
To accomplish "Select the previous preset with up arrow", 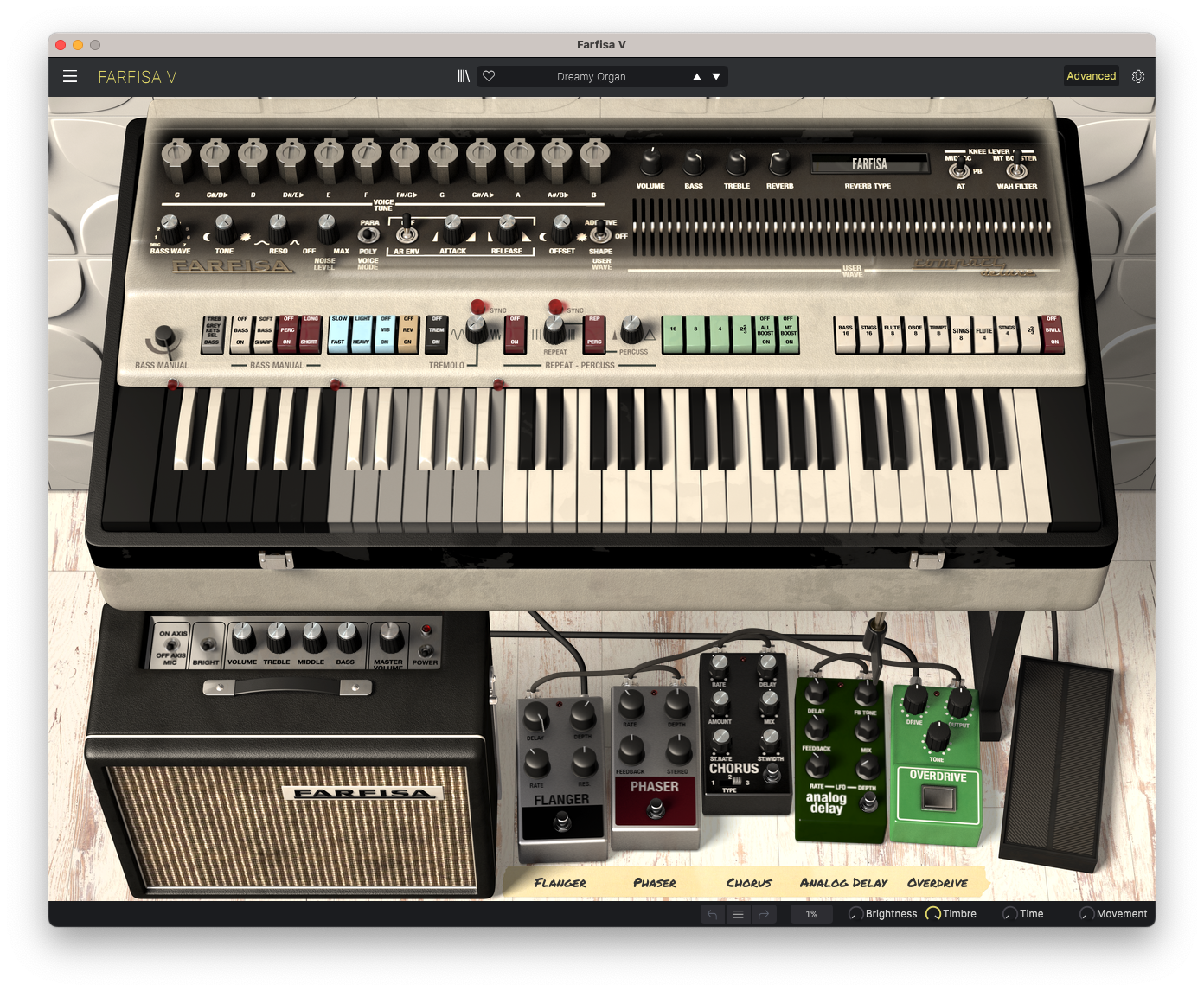I will [x=697, y=76].
